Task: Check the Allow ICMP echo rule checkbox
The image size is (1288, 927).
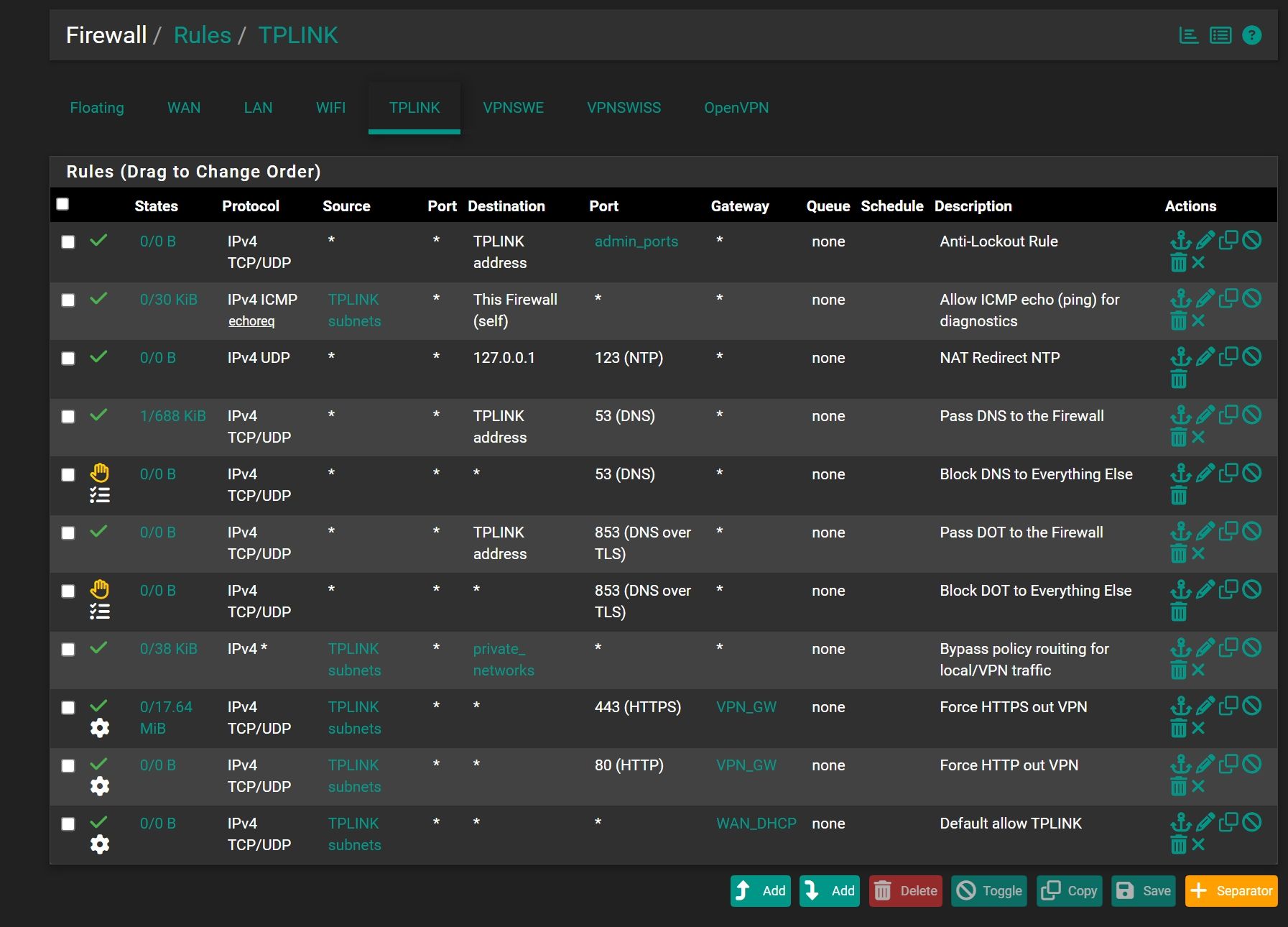Action: (68, 300)
